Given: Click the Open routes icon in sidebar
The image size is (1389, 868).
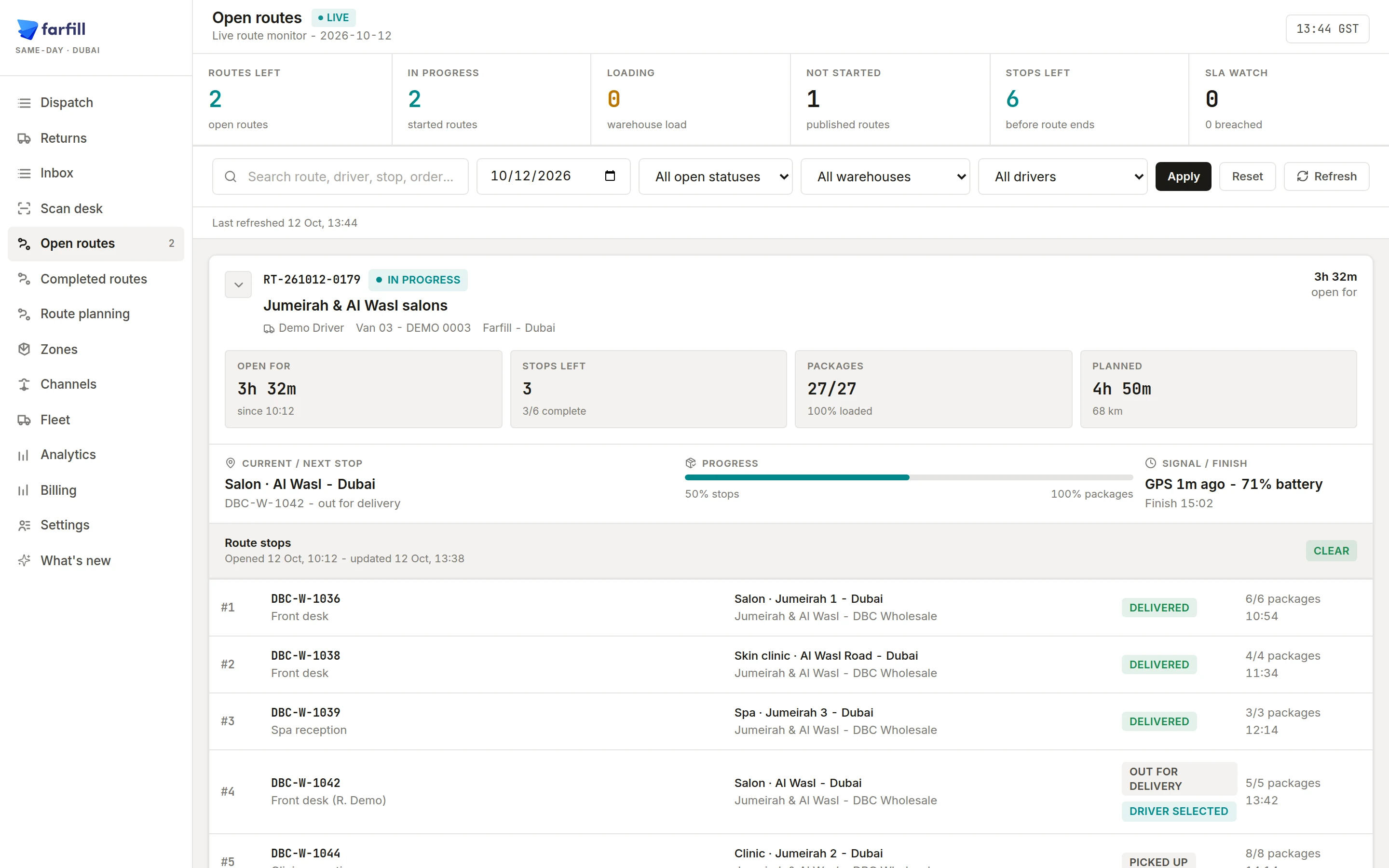Looking at the screenshot, I should (x=24, y=244).
